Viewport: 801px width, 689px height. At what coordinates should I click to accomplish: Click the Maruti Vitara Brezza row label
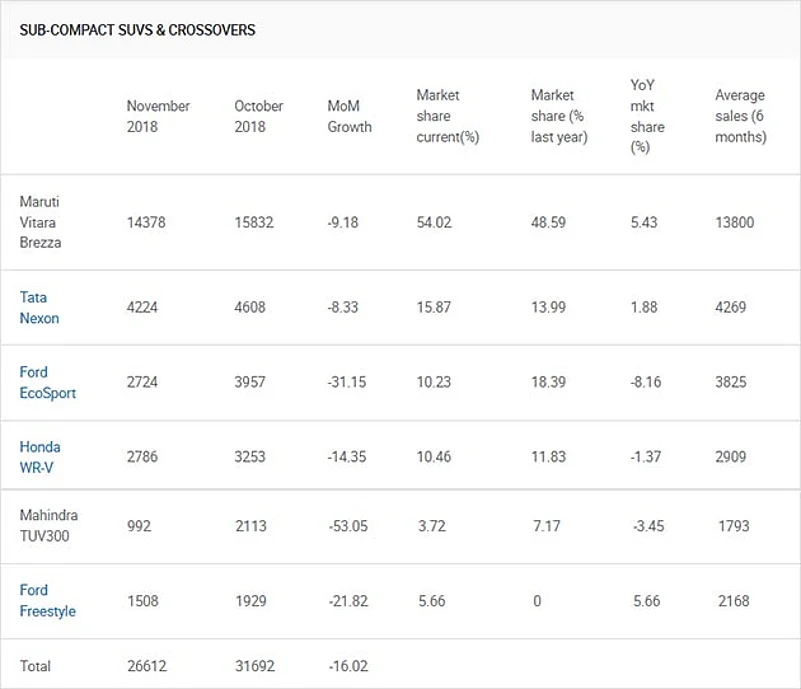[x=40, y=222]
